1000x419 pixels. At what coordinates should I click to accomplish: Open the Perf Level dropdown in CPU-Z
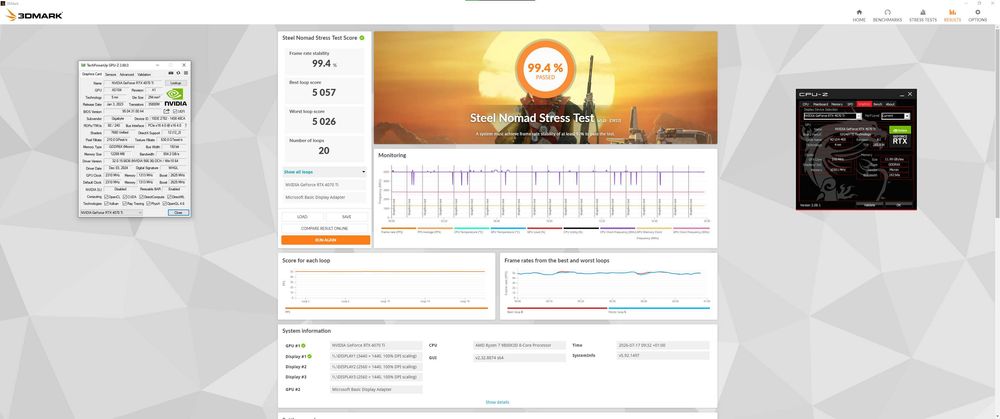pyautogui.click(x=895, y=116)
